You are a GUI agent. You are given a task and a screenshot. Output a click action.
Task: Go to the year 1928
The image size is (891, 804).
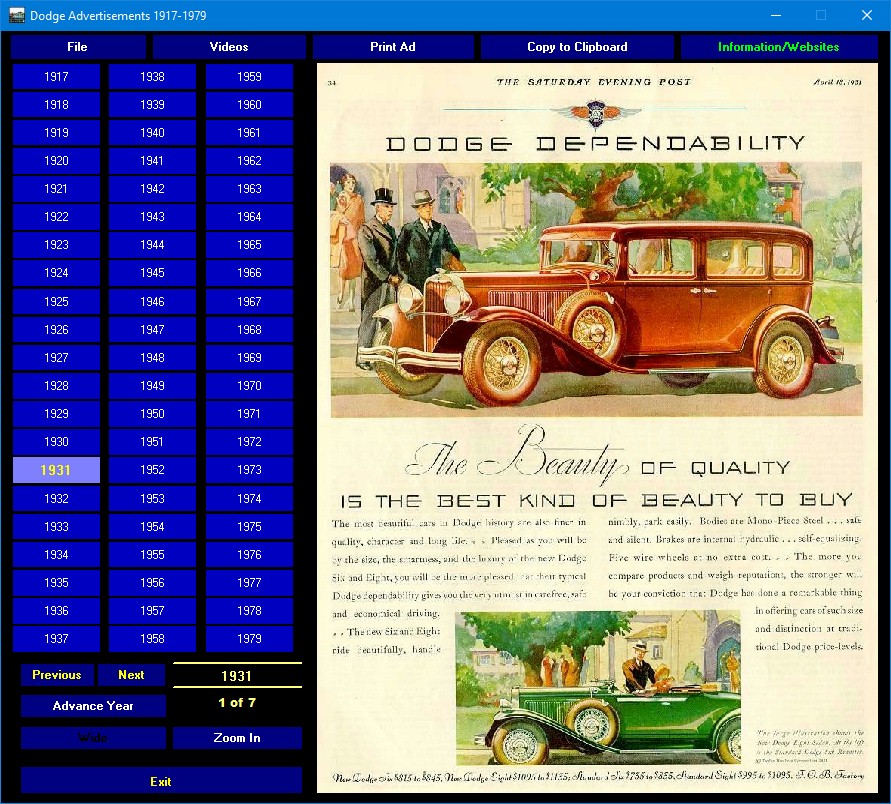[56, 386]
